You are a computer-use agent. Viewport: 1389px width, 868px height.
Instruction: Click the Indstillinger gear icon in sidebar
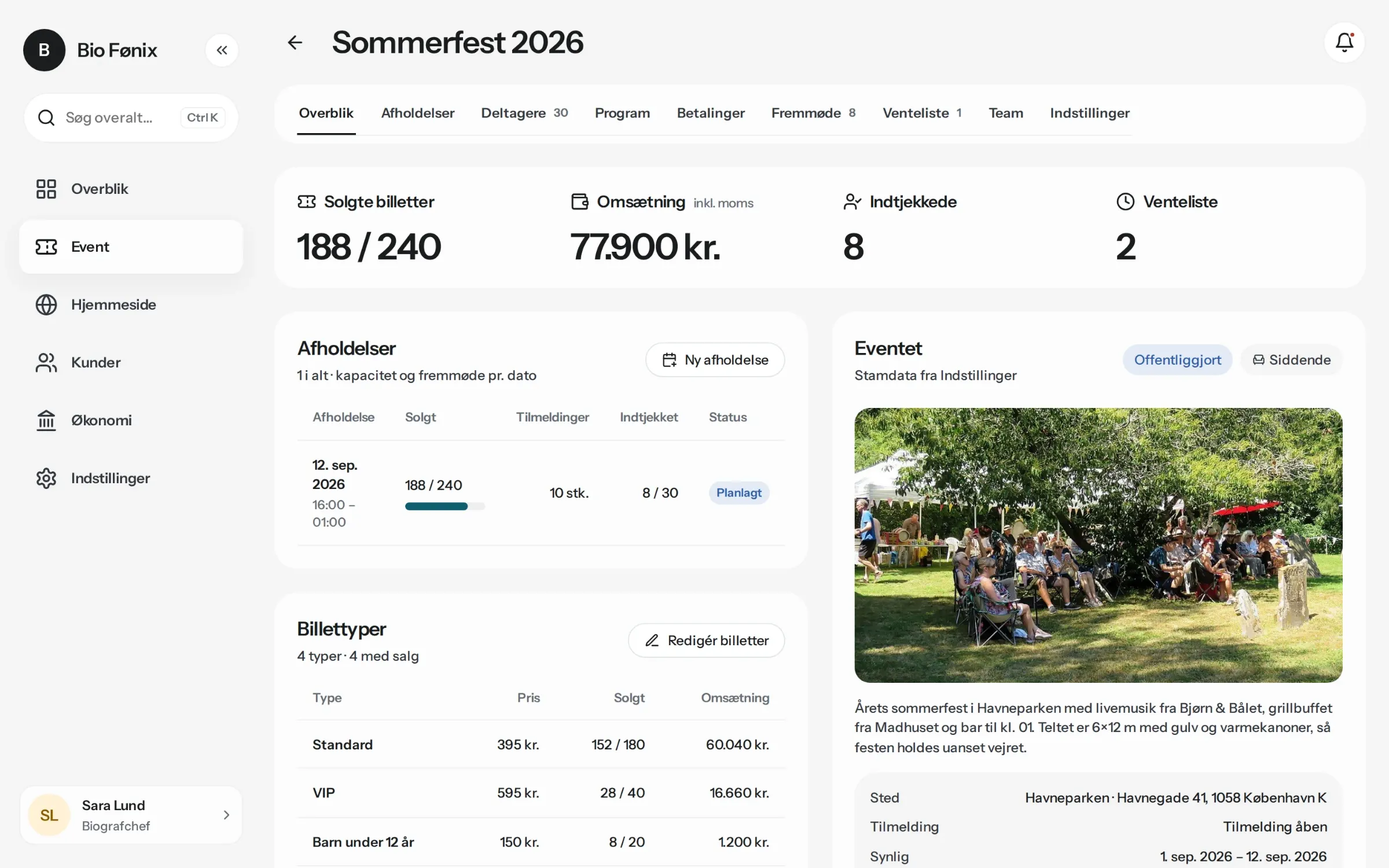(x=46, y=478)
